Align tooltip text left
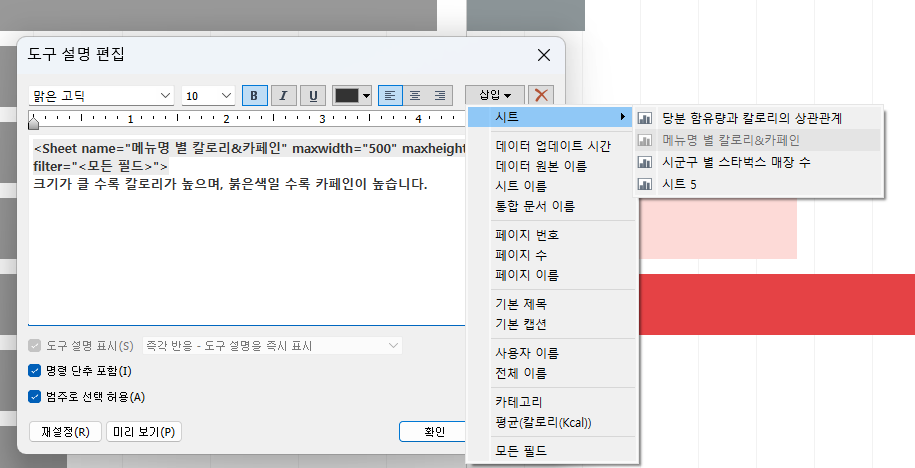 tap(390, 96)
